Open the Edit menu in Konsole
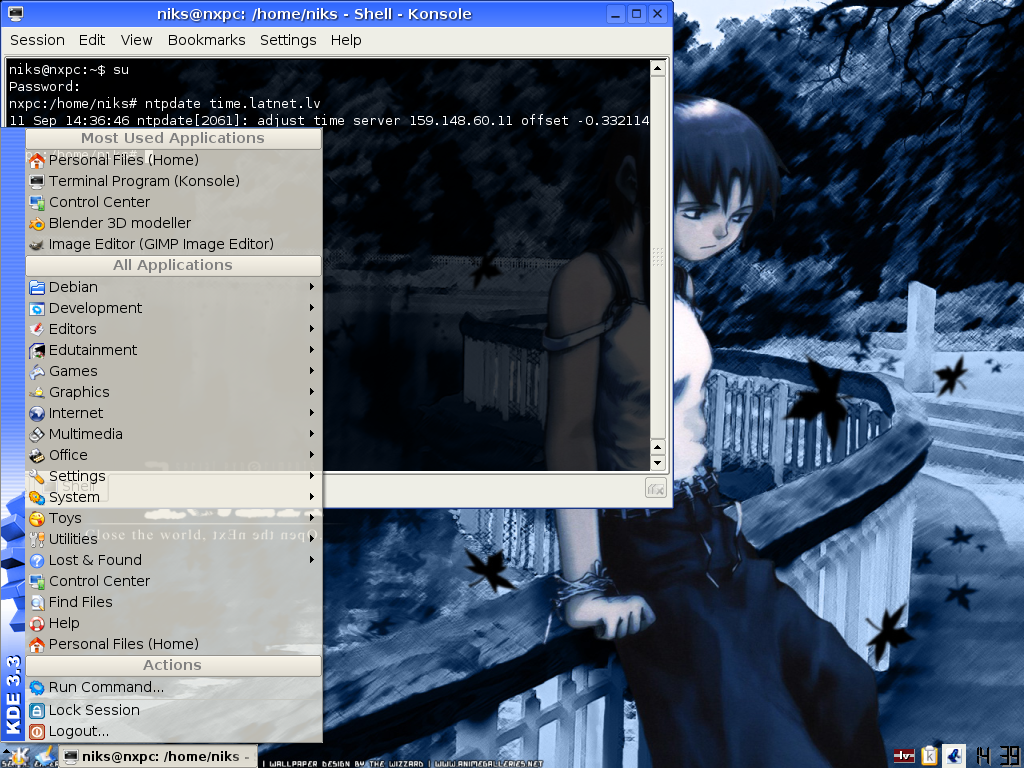The image size is (1024, 768). (92, 40)
